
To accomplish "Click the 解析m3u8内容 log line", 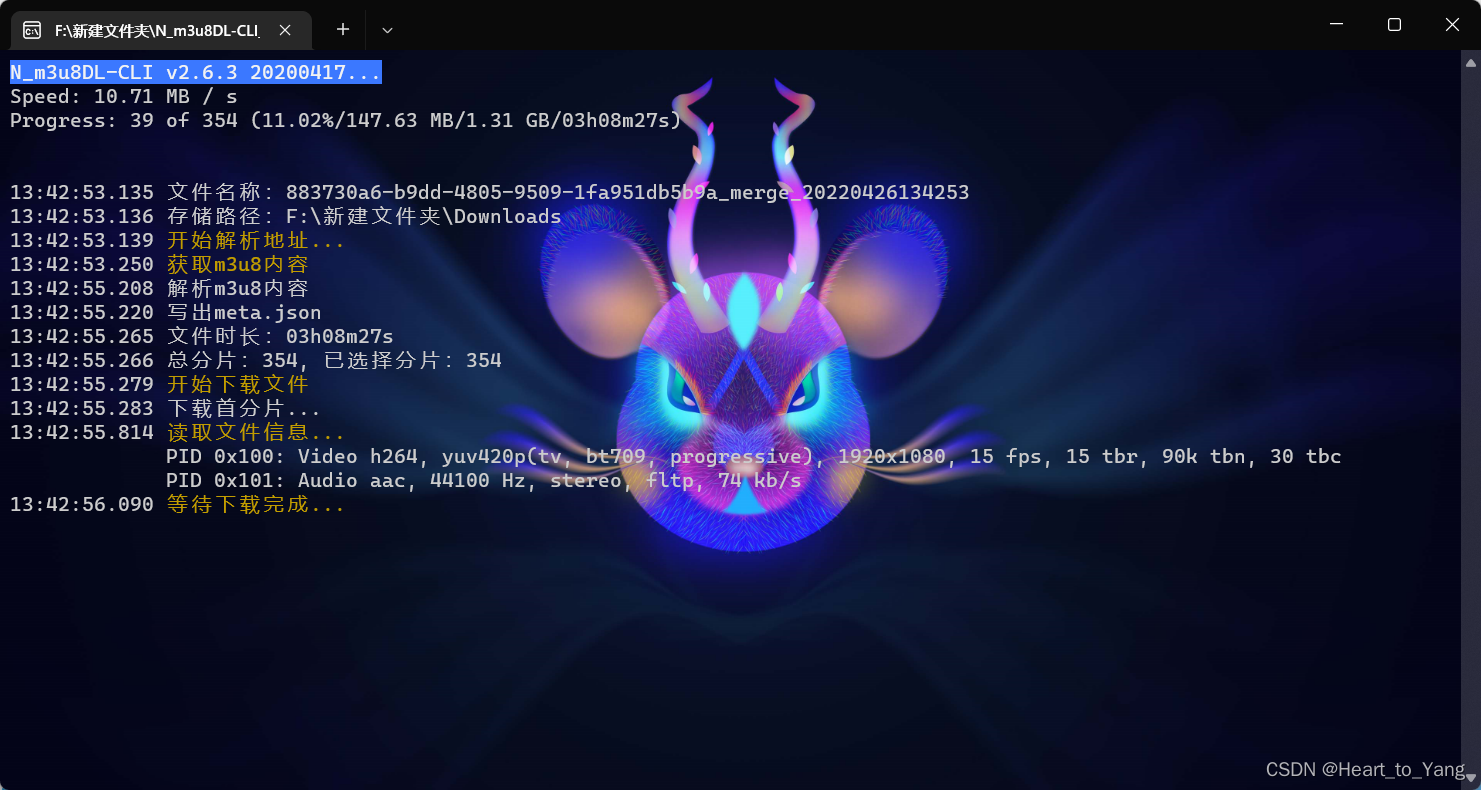I will (x=159, y=288).
